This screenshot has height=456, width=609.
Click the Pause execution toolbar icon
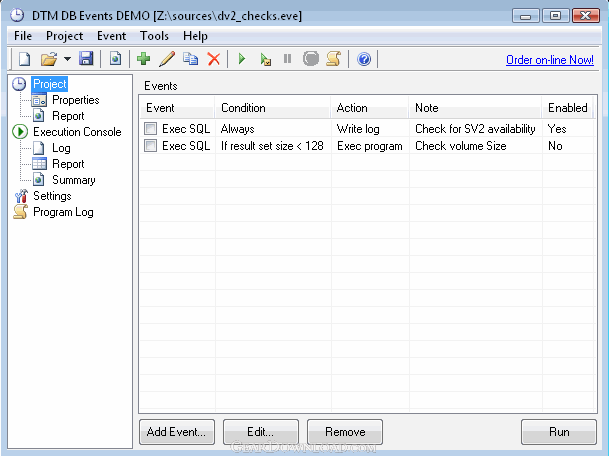click(x=287, y=59)
